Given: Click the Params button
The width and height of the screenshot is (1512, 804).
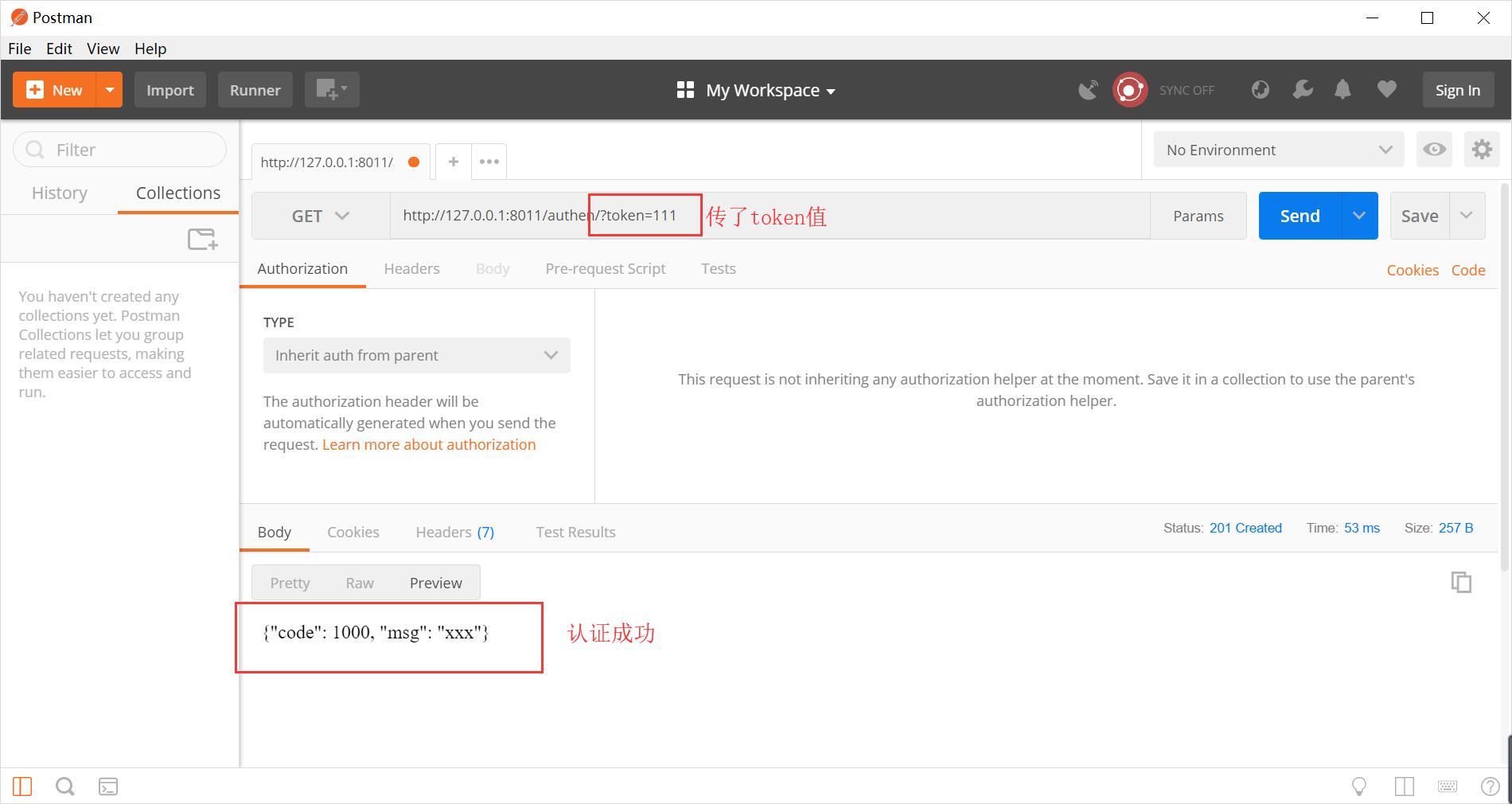Looking at the screenshot, I should pyautogui.click(x=1198, y=216).
